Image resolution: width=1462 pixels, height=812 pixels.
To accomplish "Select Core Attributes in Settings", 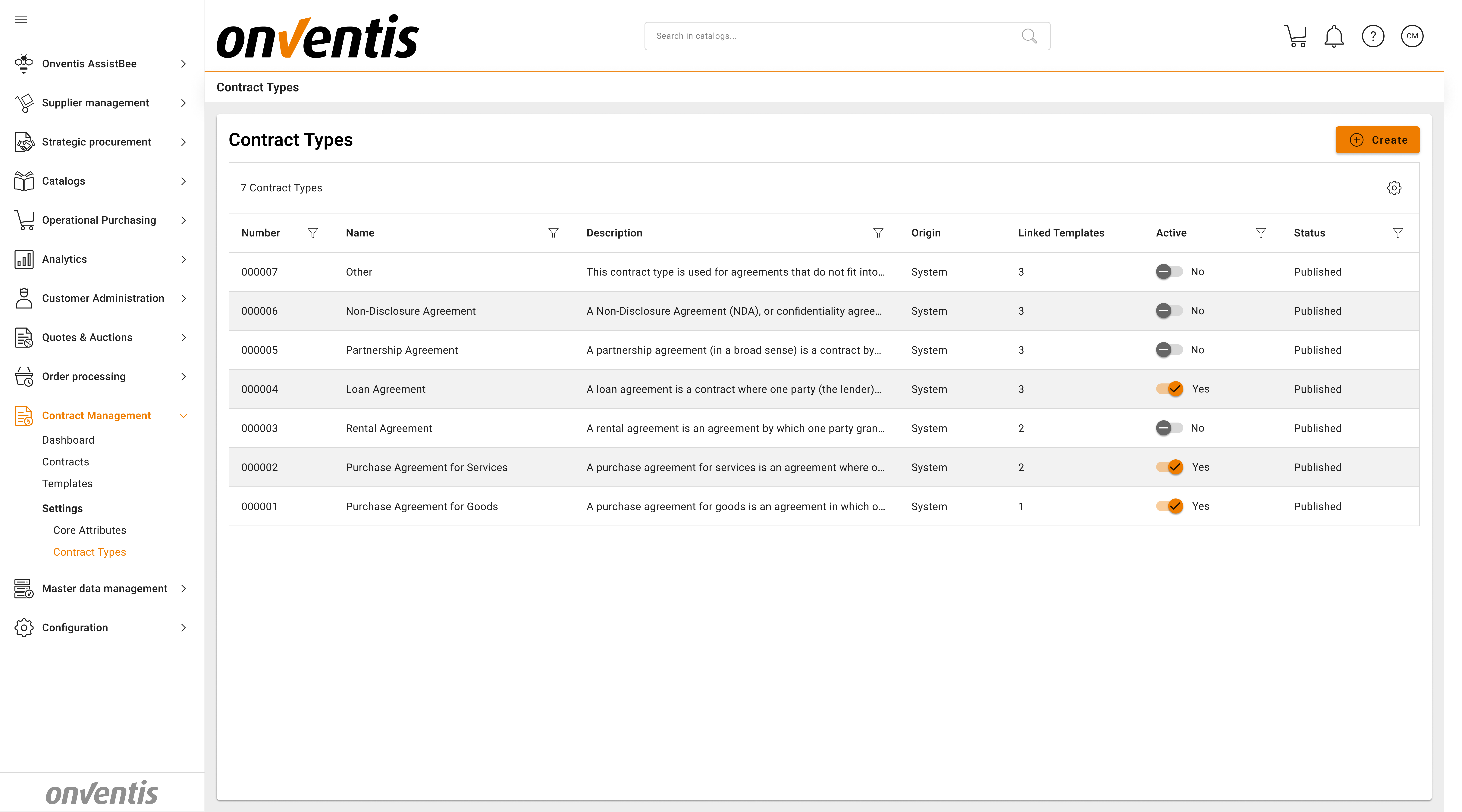I will pos(90,530).
